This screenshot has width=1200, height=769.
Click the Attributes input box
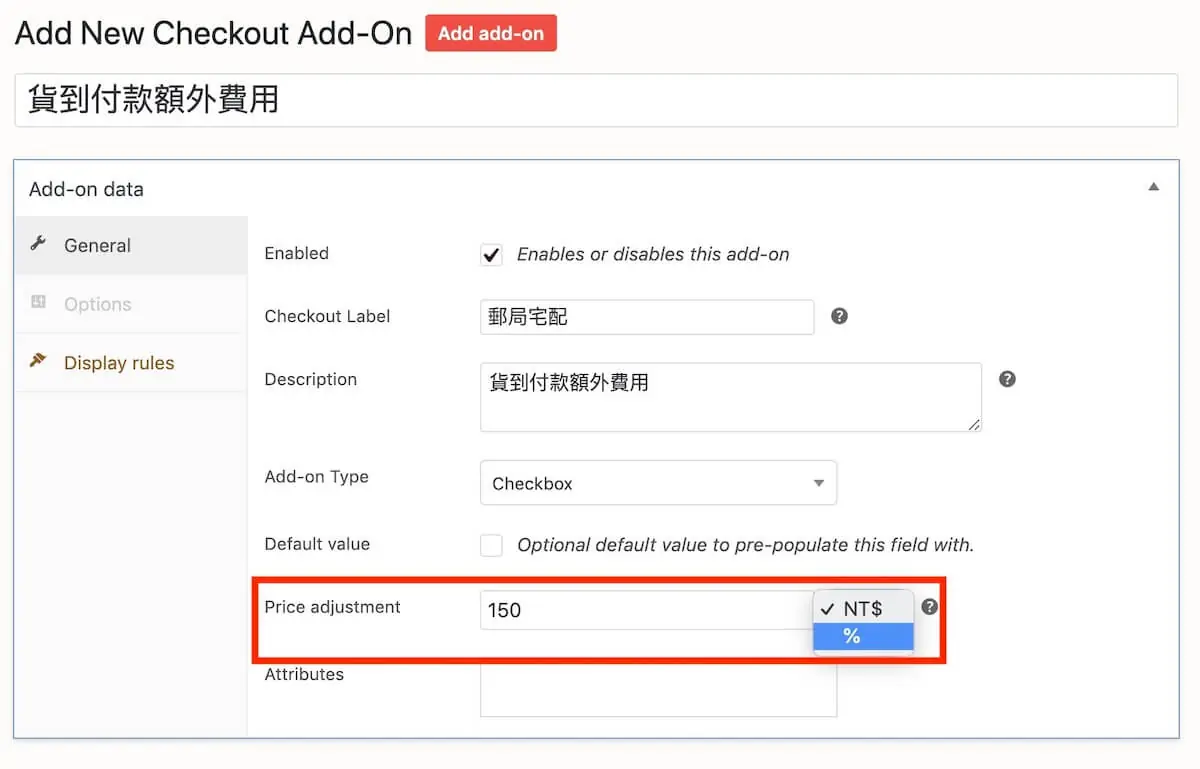[x=658, y=690]
